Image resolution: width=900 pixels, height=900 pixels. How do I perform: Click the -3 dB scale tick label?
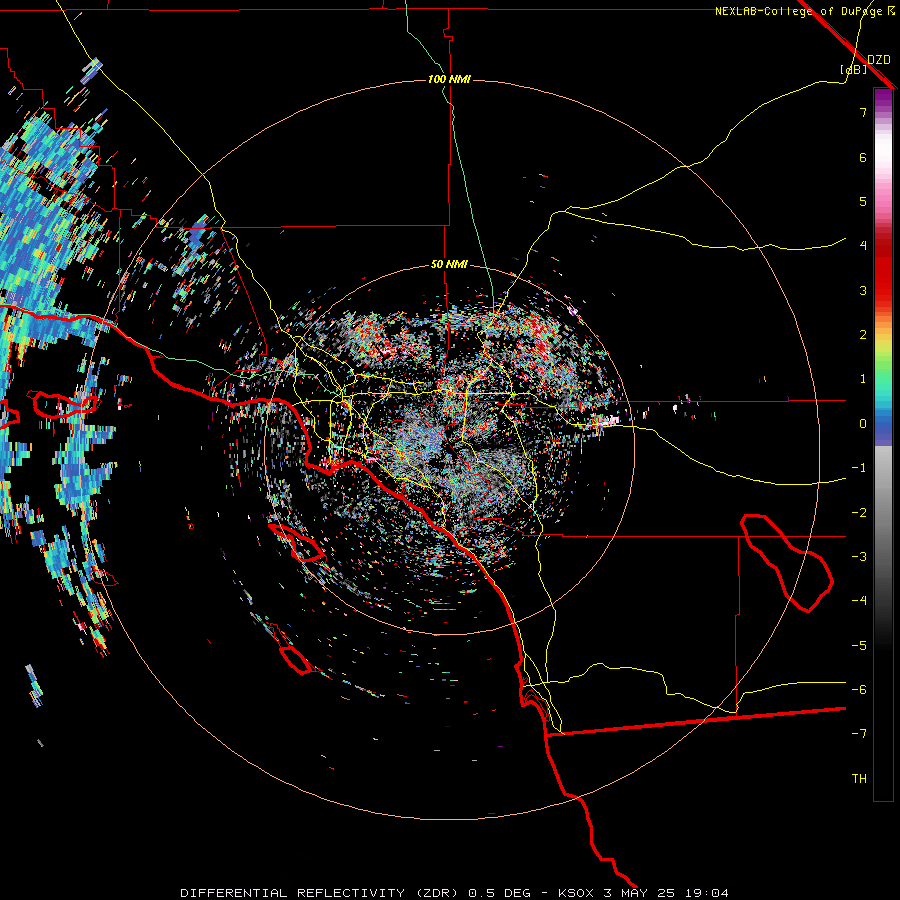(859, 557)
